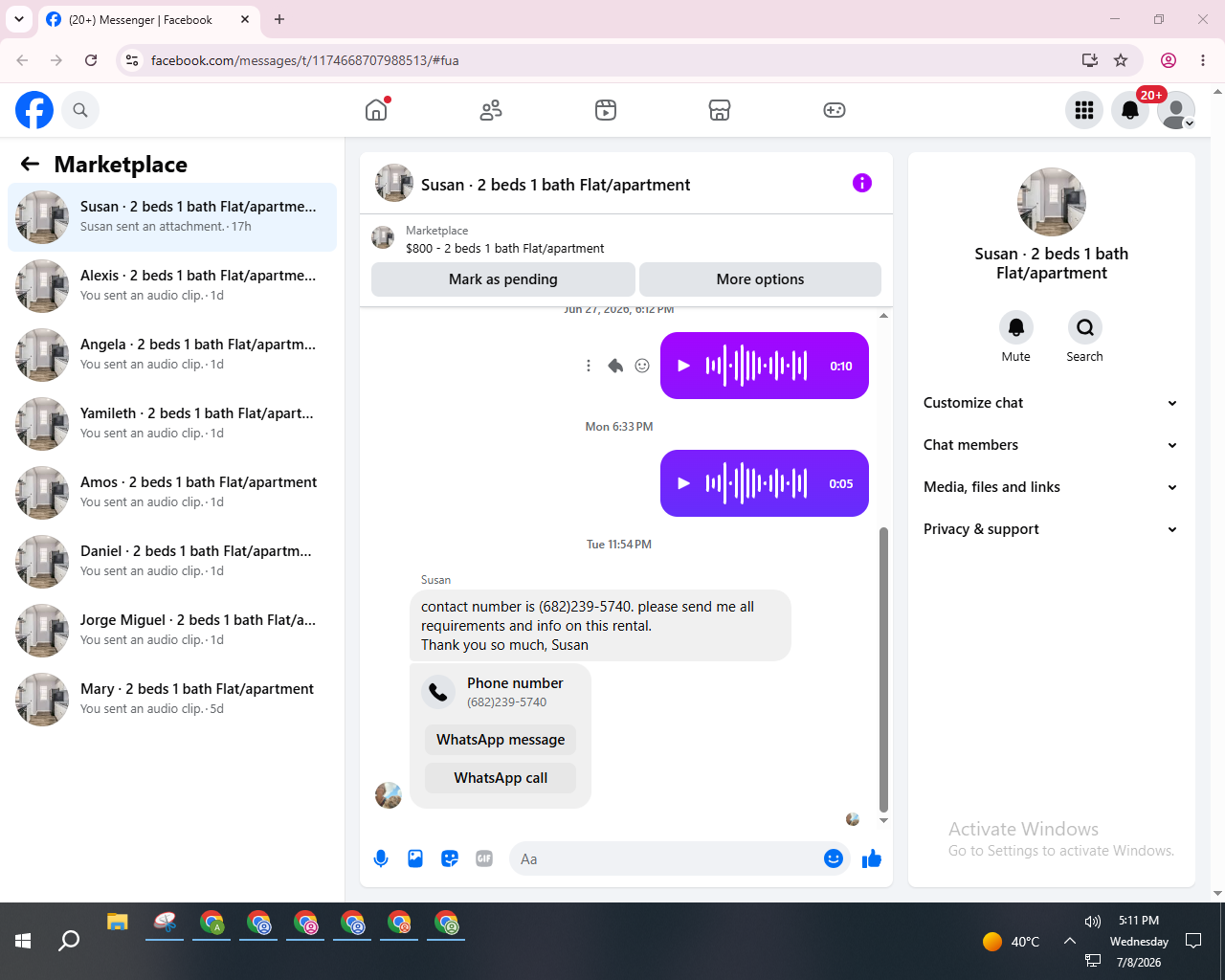Open the Gaming controller icon
1225x980 pixels.
tap(835, 110)
